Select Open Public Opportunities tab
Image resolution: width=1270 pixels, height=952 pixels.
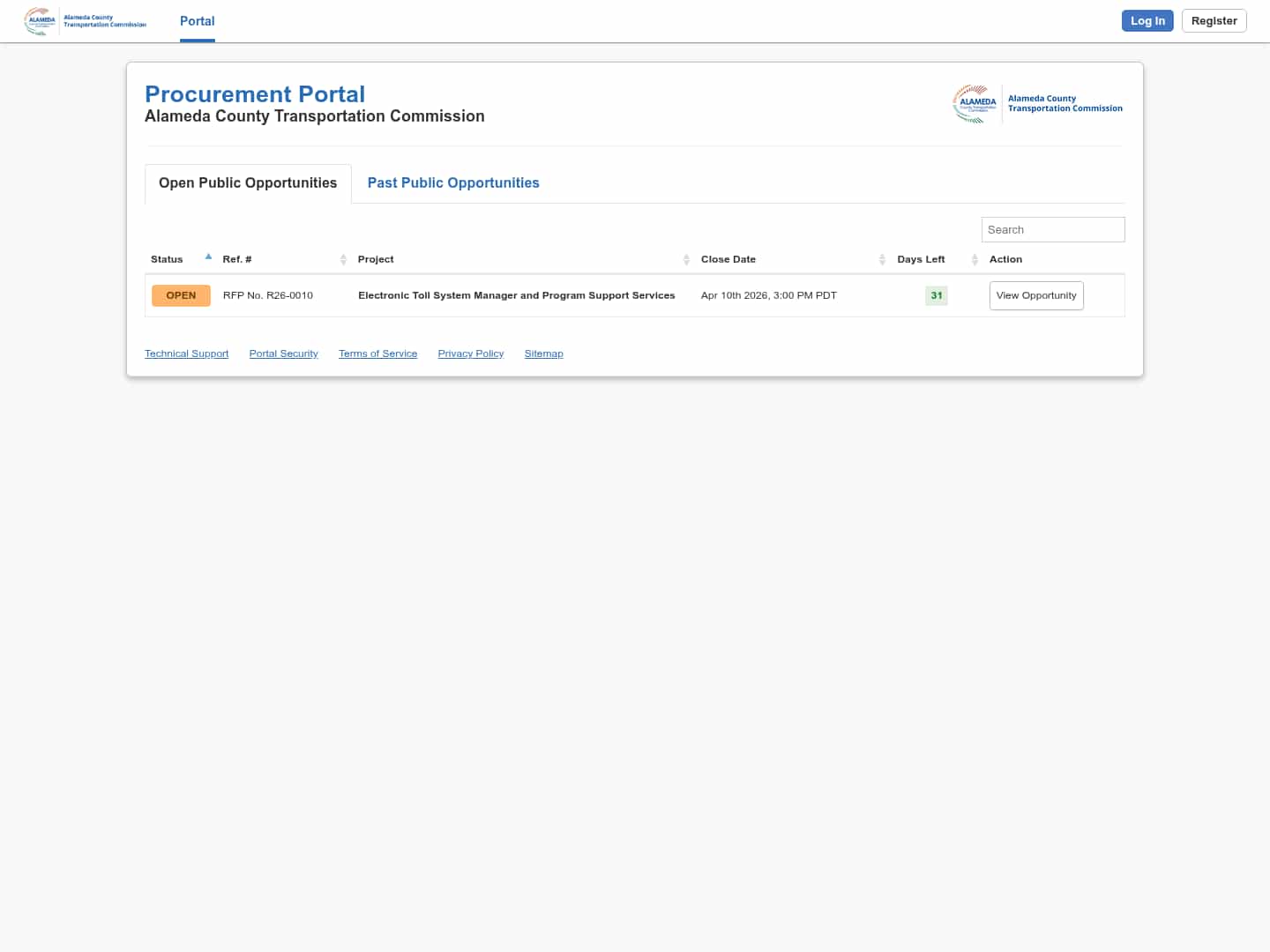pos(248,183)
